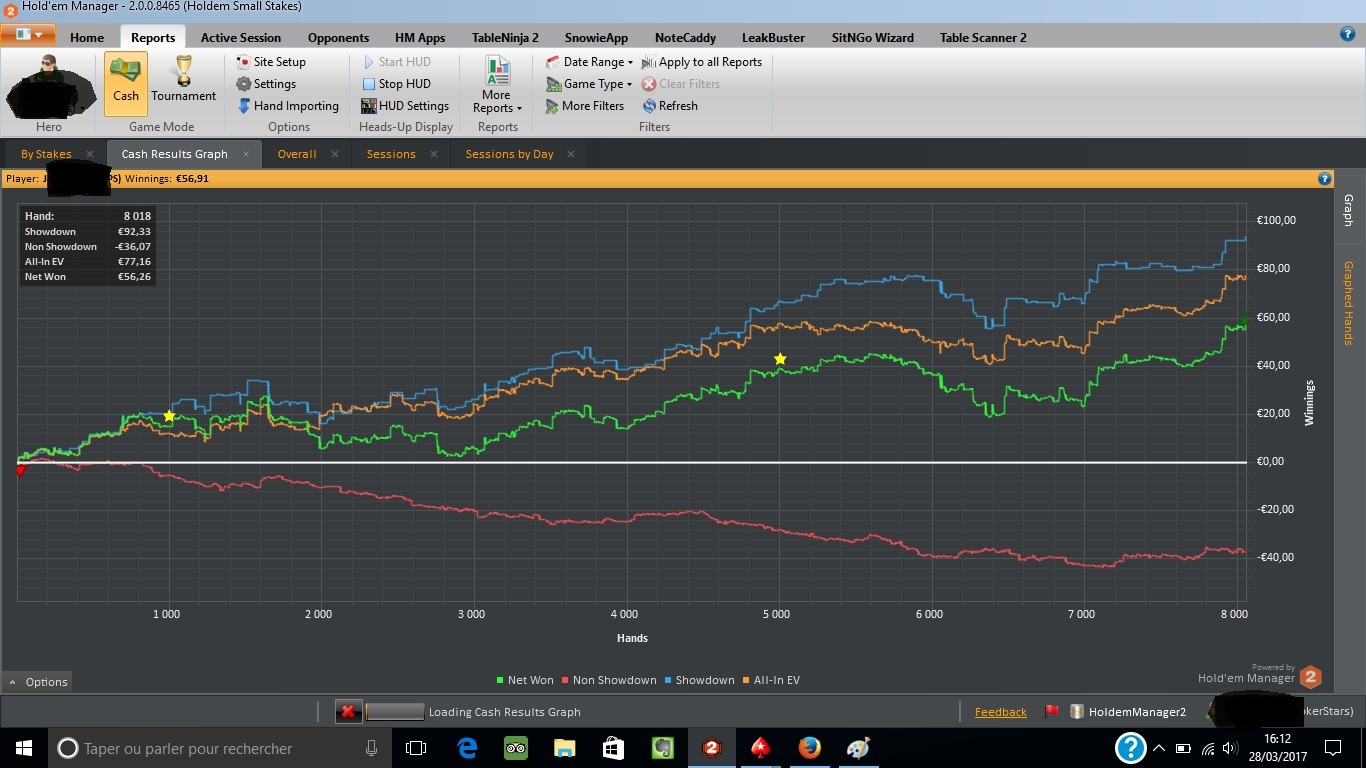The height and width of the screenshot is (768, 1366).
Task: Open the application menu button
Action: (28, 35)
